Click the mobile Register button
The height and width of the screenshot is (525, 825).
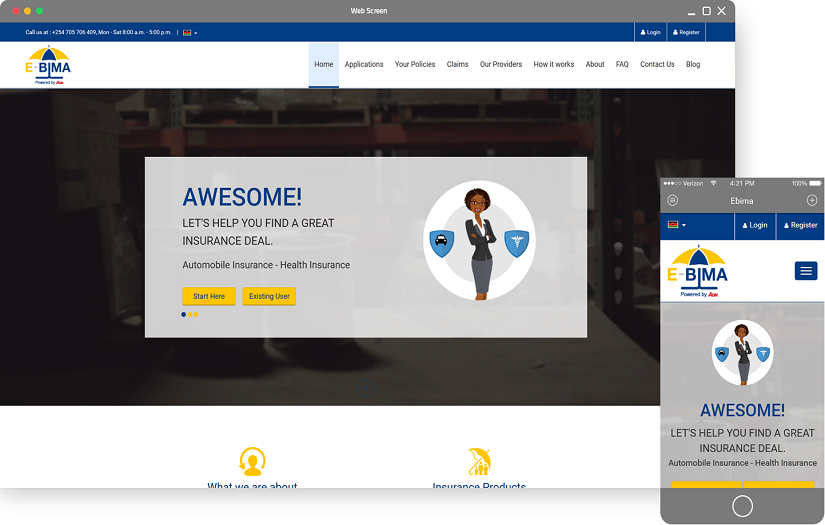[x=800, y=225]
